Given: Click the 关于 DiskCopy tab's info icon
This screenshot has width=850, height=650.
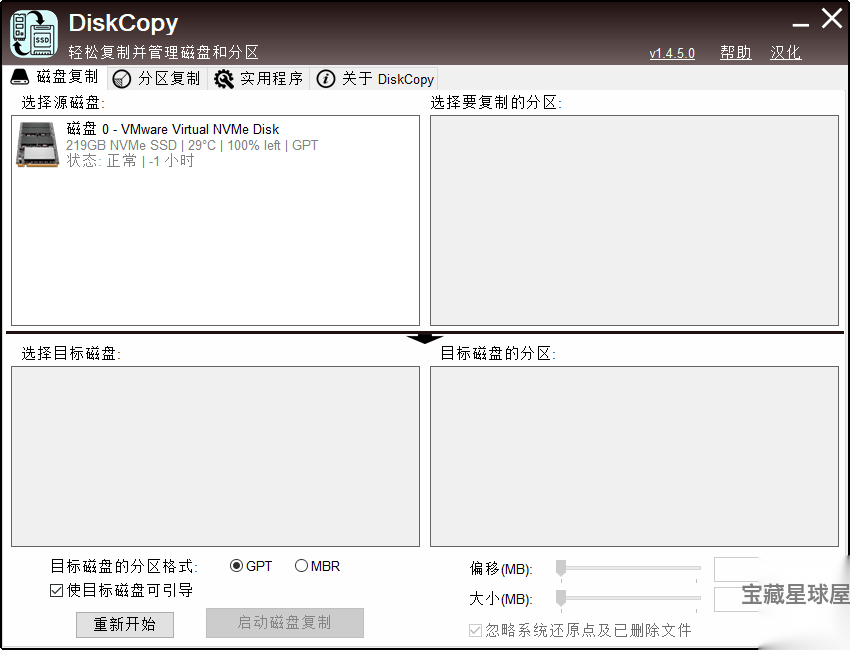Looking at the screenshot, I should coord(325,79).
